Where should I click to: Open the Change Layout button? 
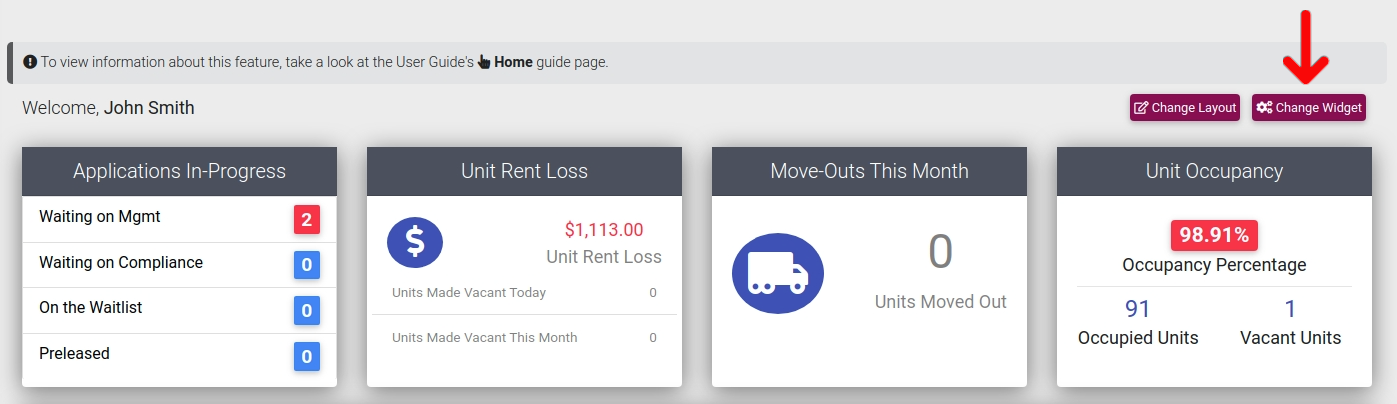click(1186, 108)
